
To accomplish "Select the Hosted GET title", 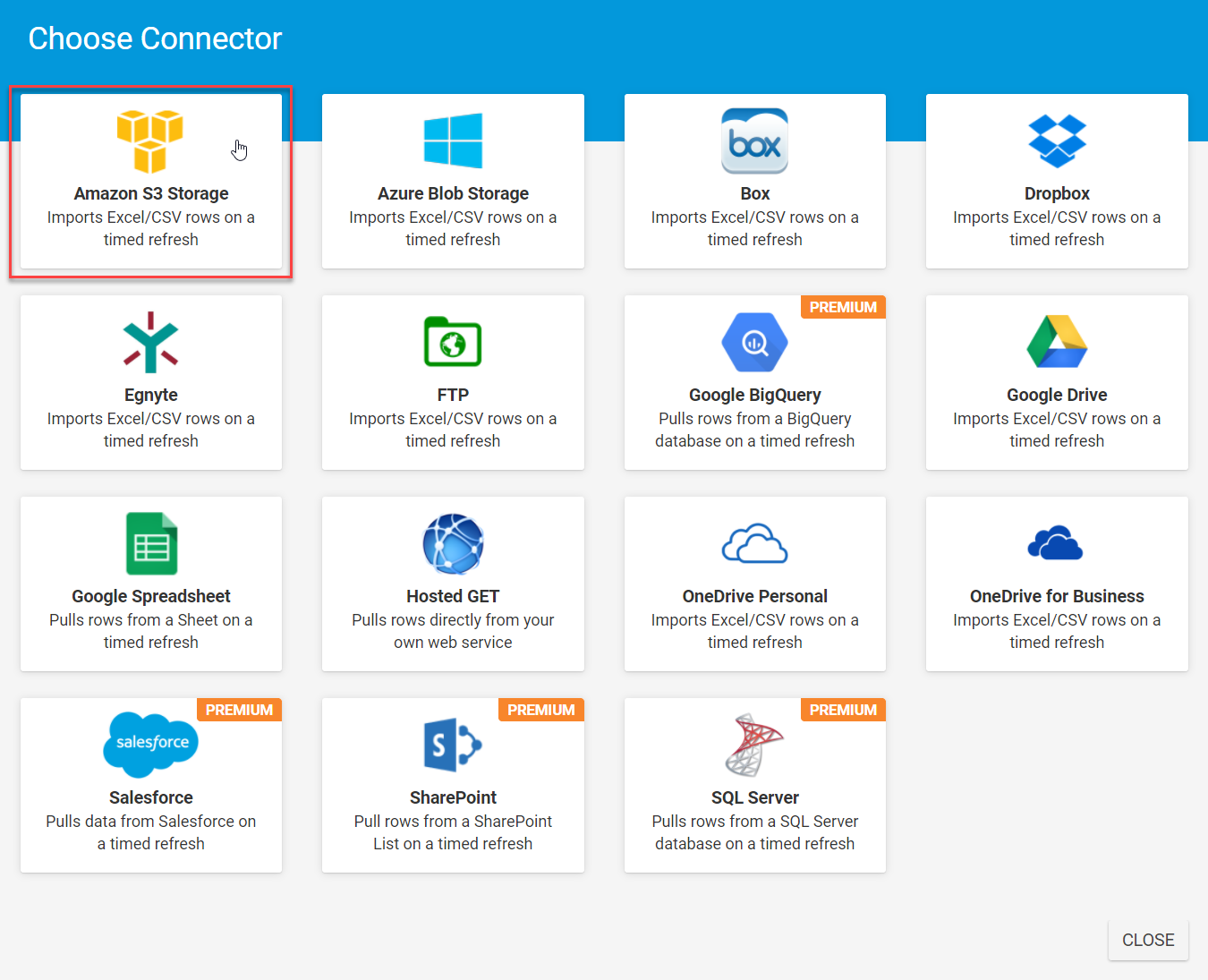I will click(x=453, y=596).
